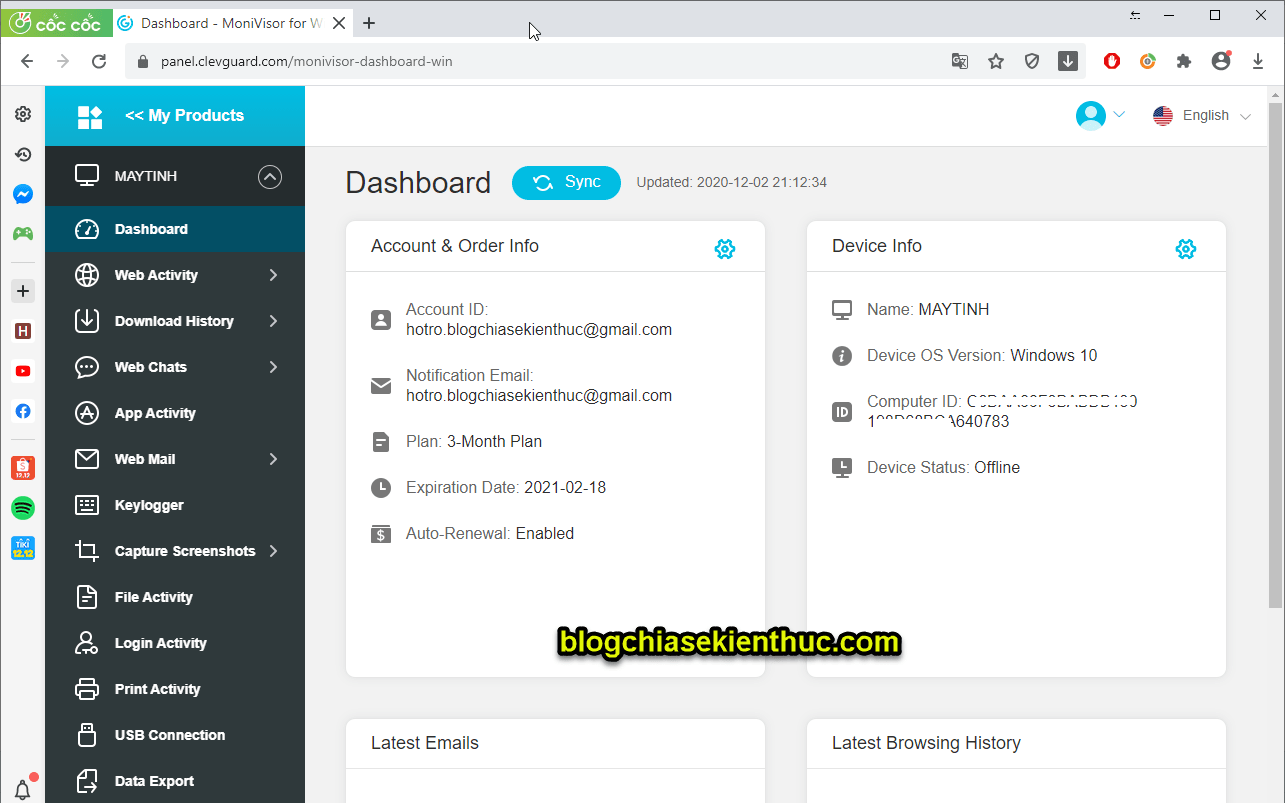Click the address bar URL
The image size is (1285, 803).
point(306,61)
